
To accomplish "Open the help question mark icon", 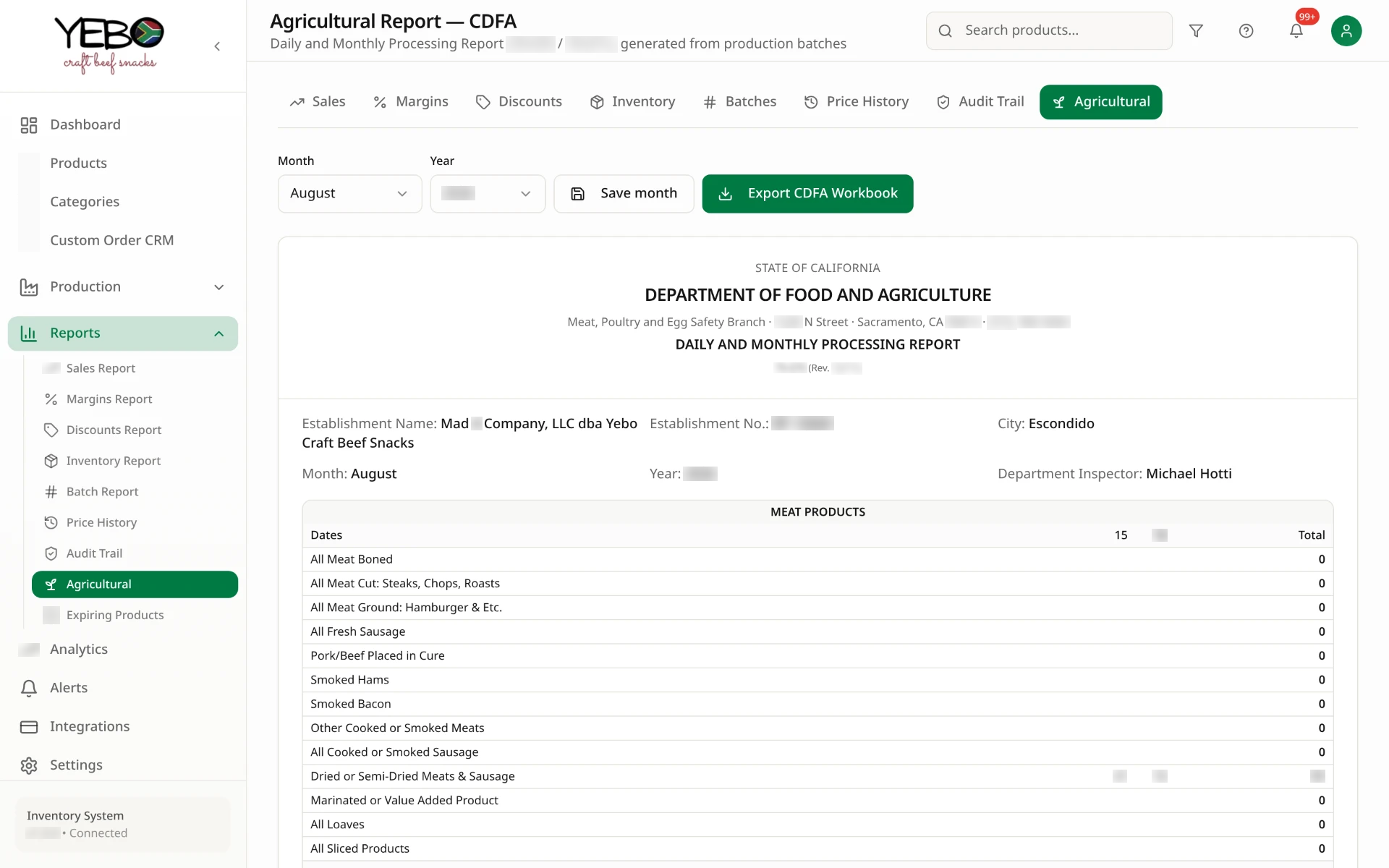I will 1246,30.
